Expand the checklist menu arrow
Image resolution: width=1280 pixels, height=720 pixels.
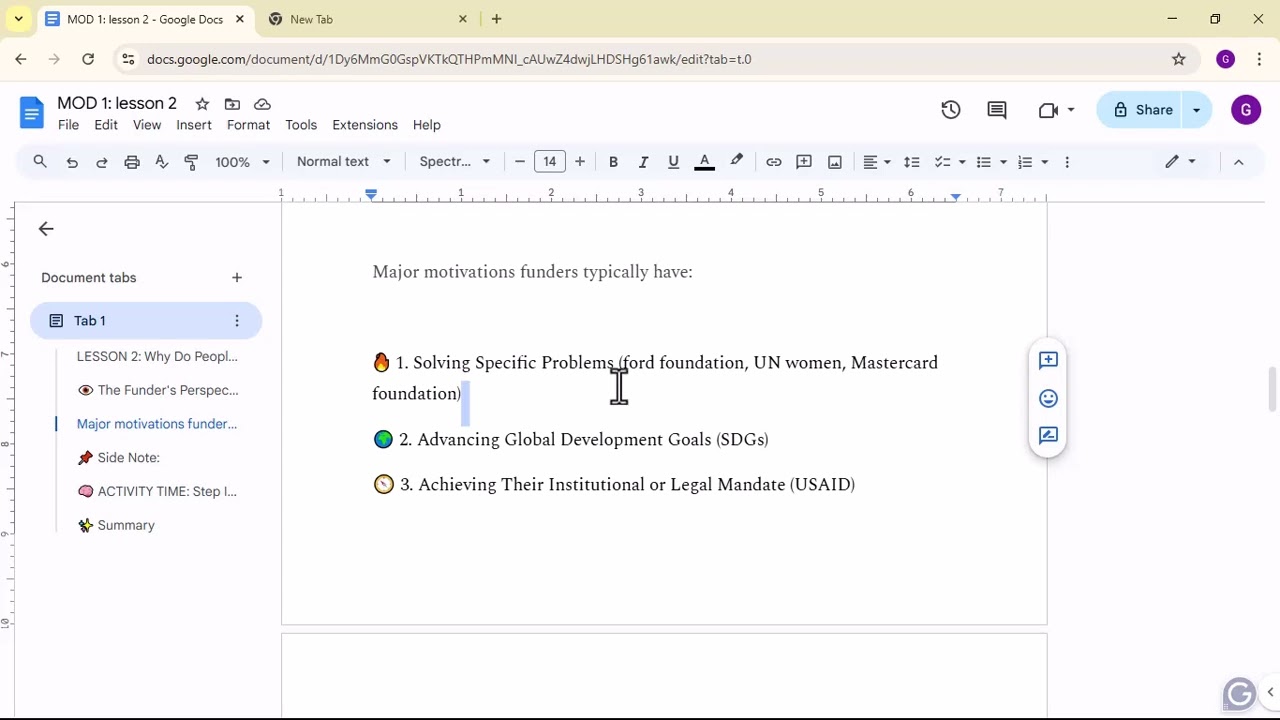point(962,162)
